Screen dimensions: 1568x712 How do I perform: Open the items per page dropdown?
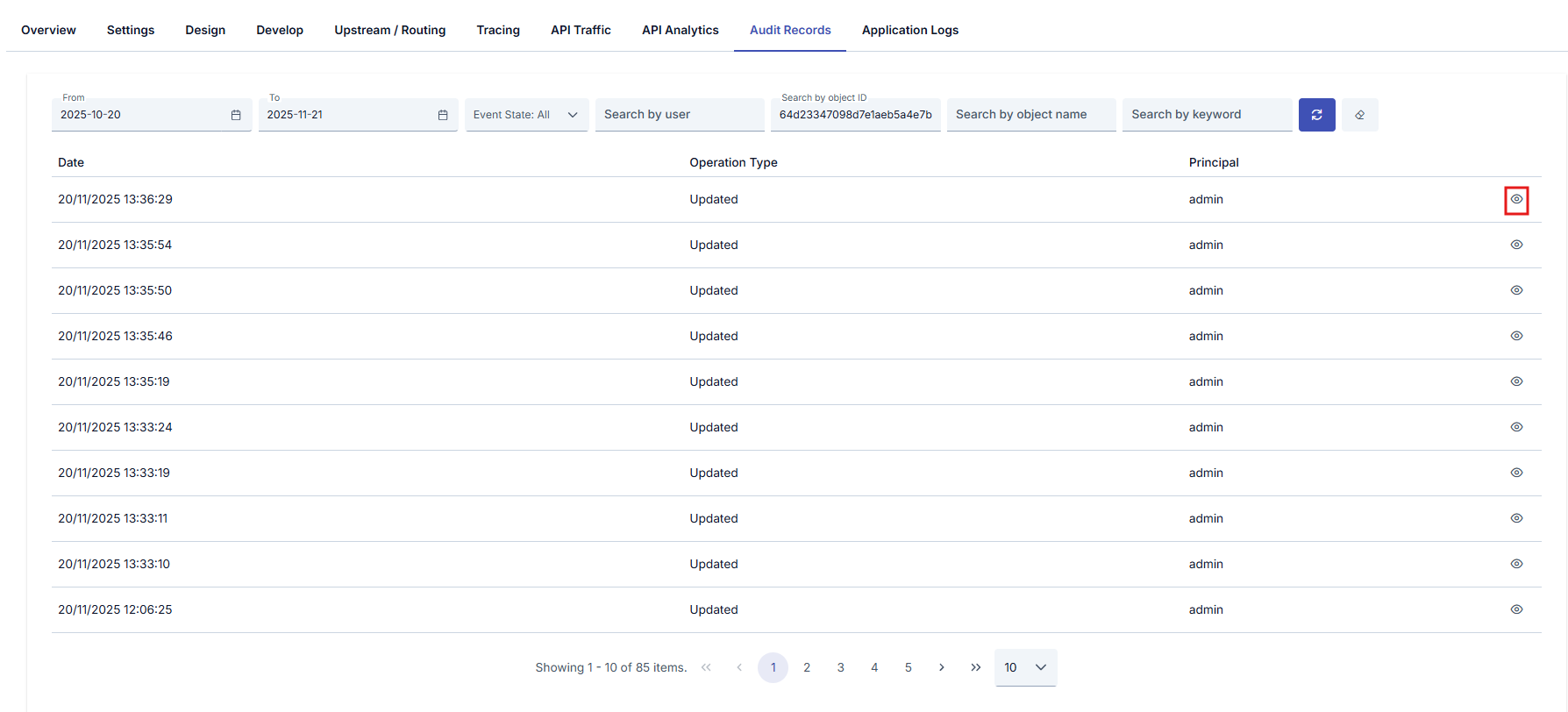coord(1025,667)
